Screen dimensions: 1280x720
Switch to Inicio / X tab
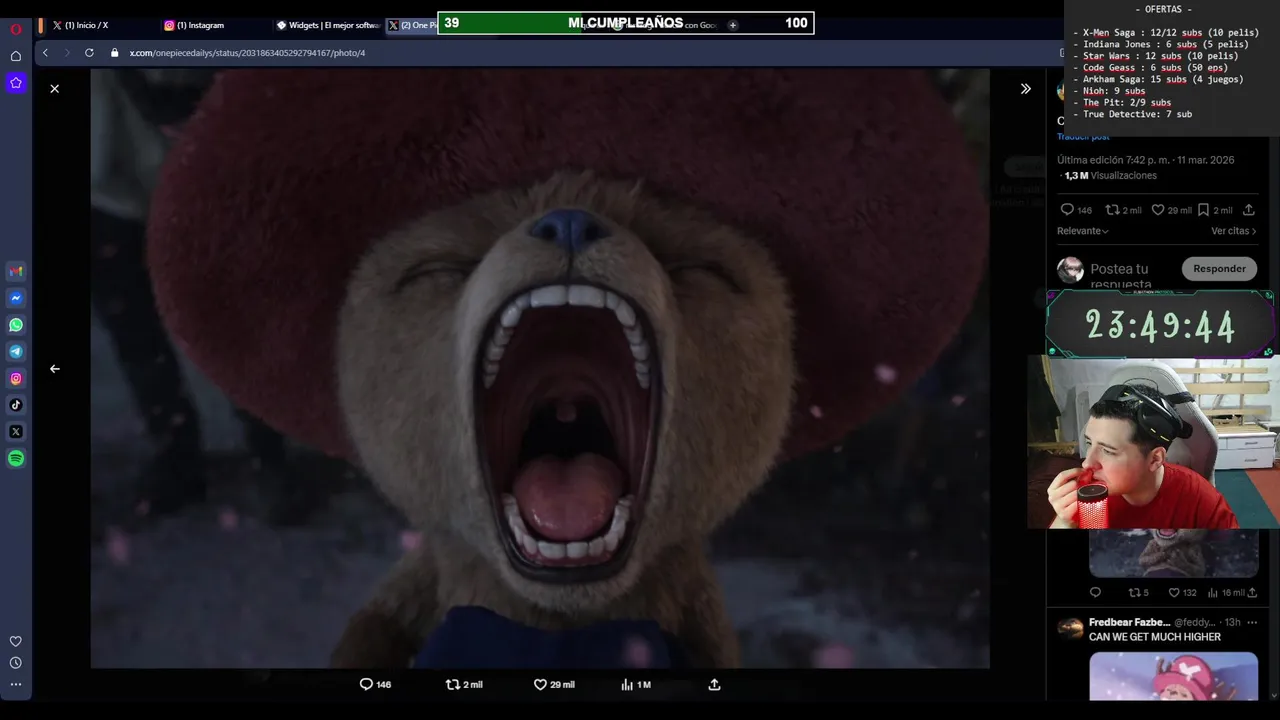pyautogui.click(x=86, y=25)
